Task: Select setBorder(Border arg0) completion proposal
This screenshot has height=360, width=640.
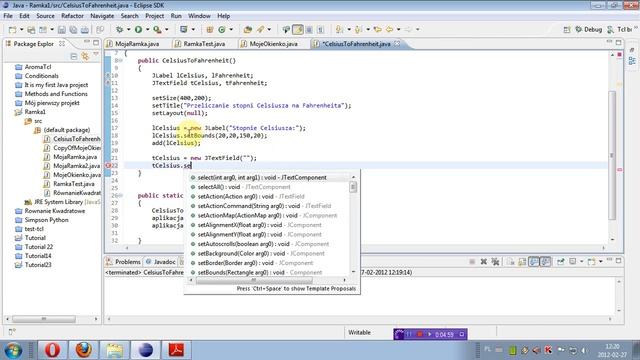Action: tap(256, 263)
